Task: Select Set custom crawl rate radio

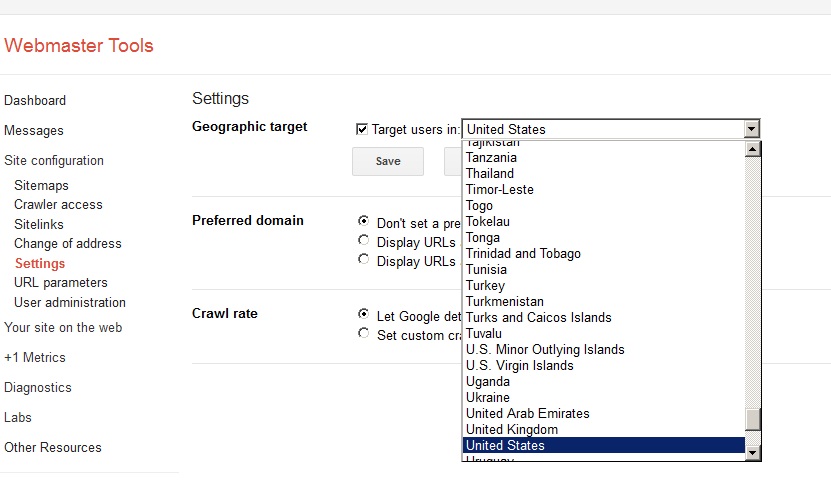Action: point(364,333)
